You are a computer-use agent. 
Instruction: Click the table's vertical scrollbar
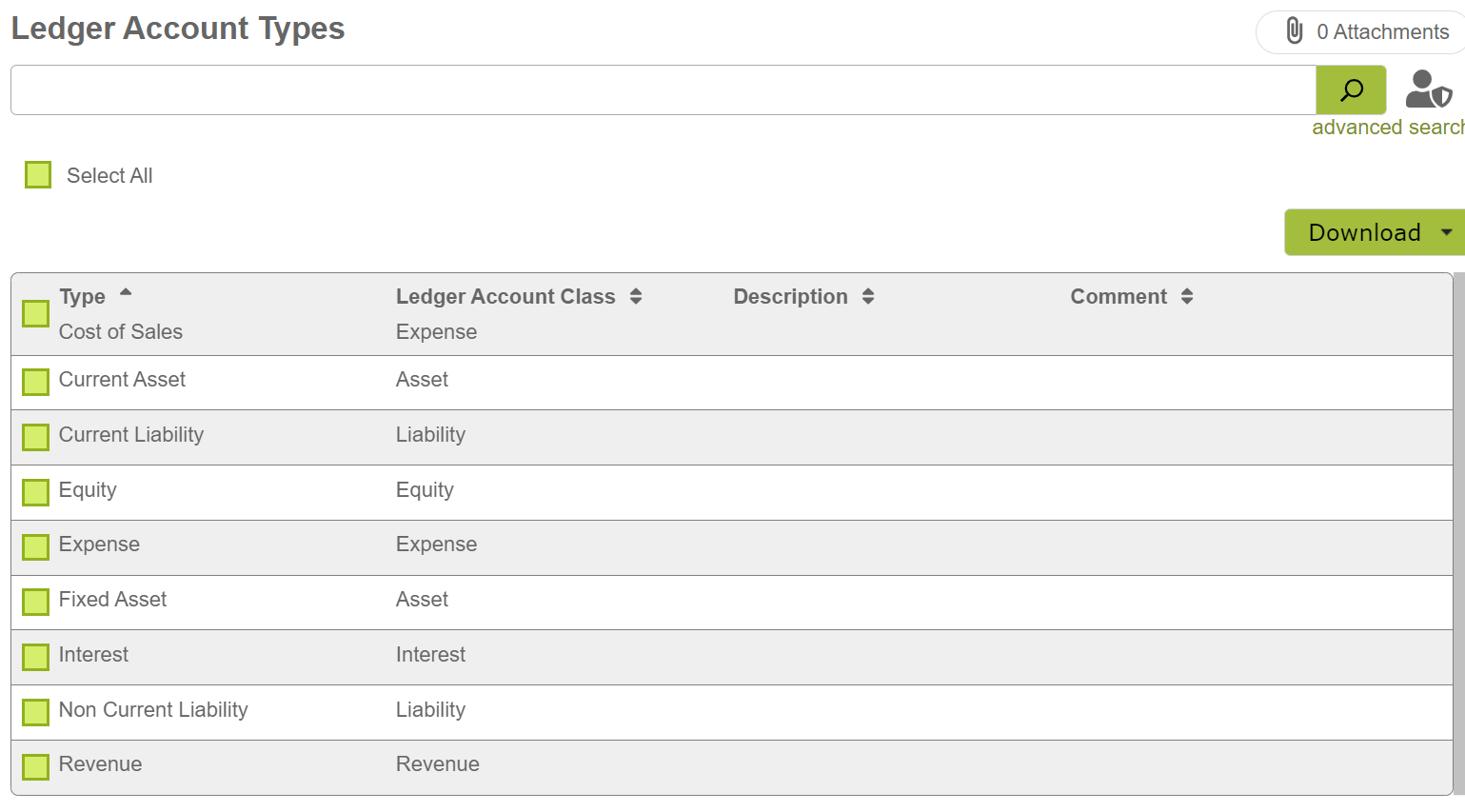[1457, 533]
